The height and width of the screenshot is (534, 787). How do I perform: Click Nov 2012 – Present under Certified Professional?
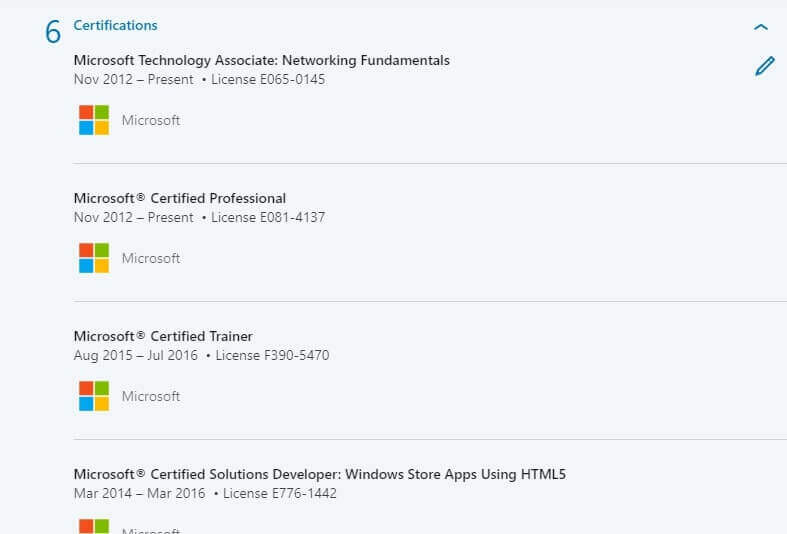click(133, 217)
